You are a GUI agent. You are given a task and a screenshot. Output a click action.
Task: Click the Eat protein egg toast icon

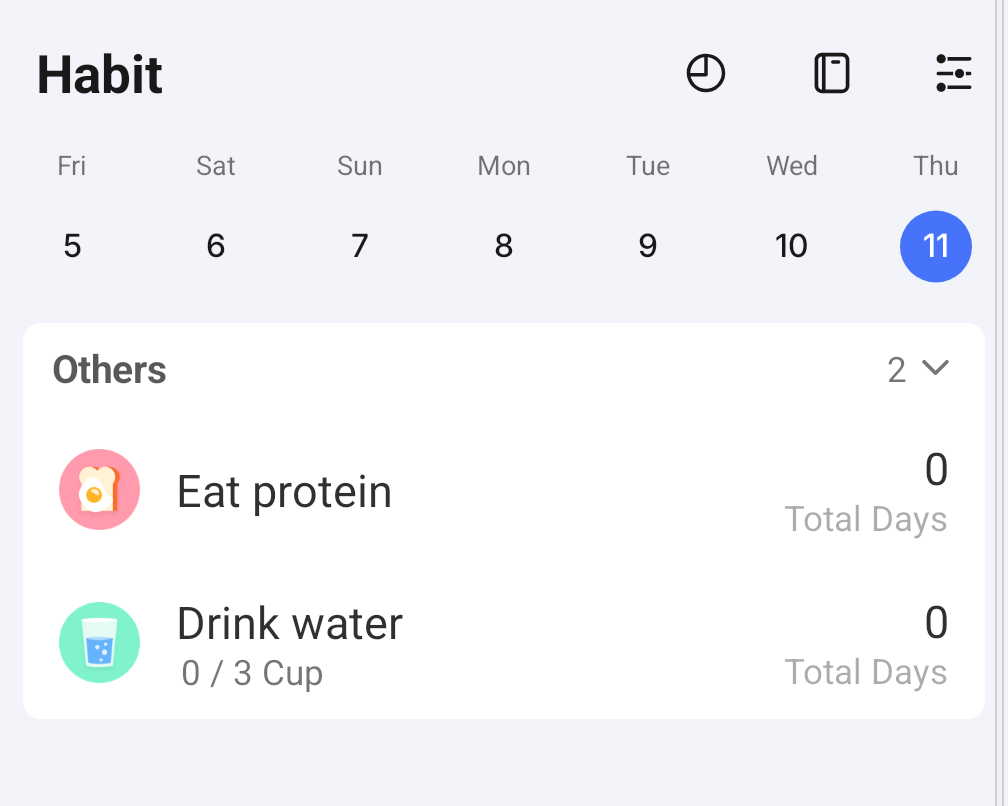(99, 490)
